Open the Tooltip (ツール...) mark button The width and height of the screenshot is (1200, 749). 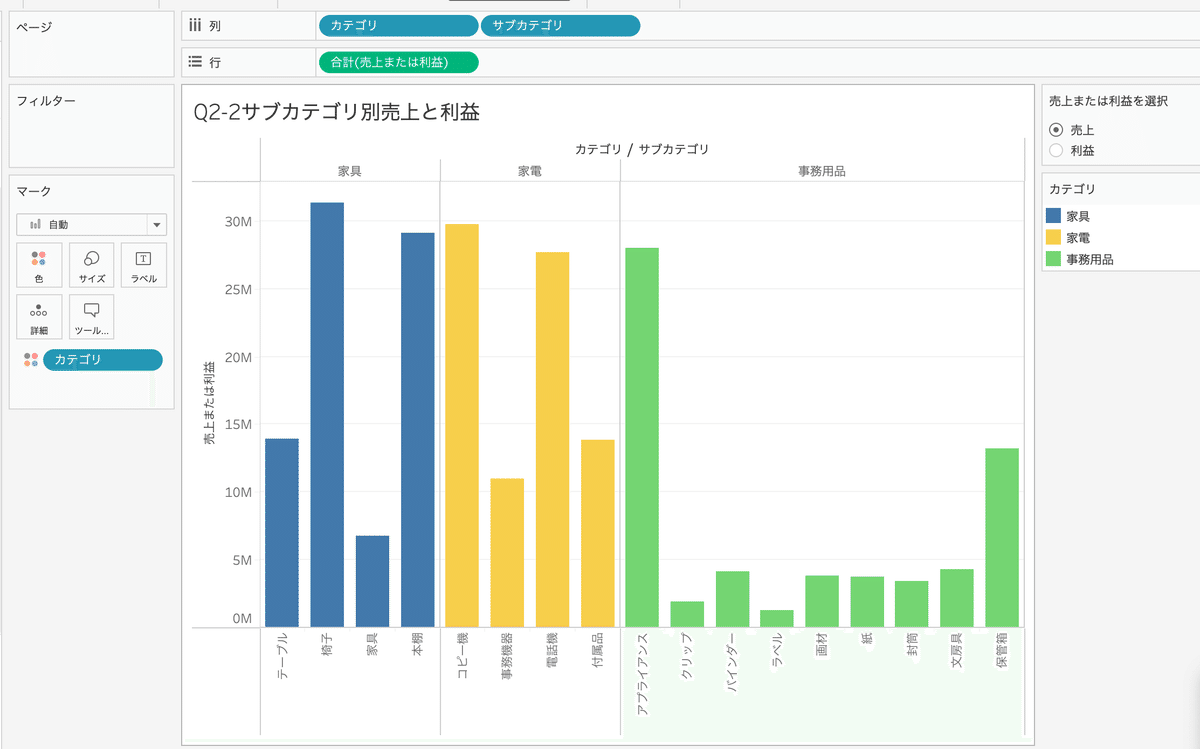[91, 317]
